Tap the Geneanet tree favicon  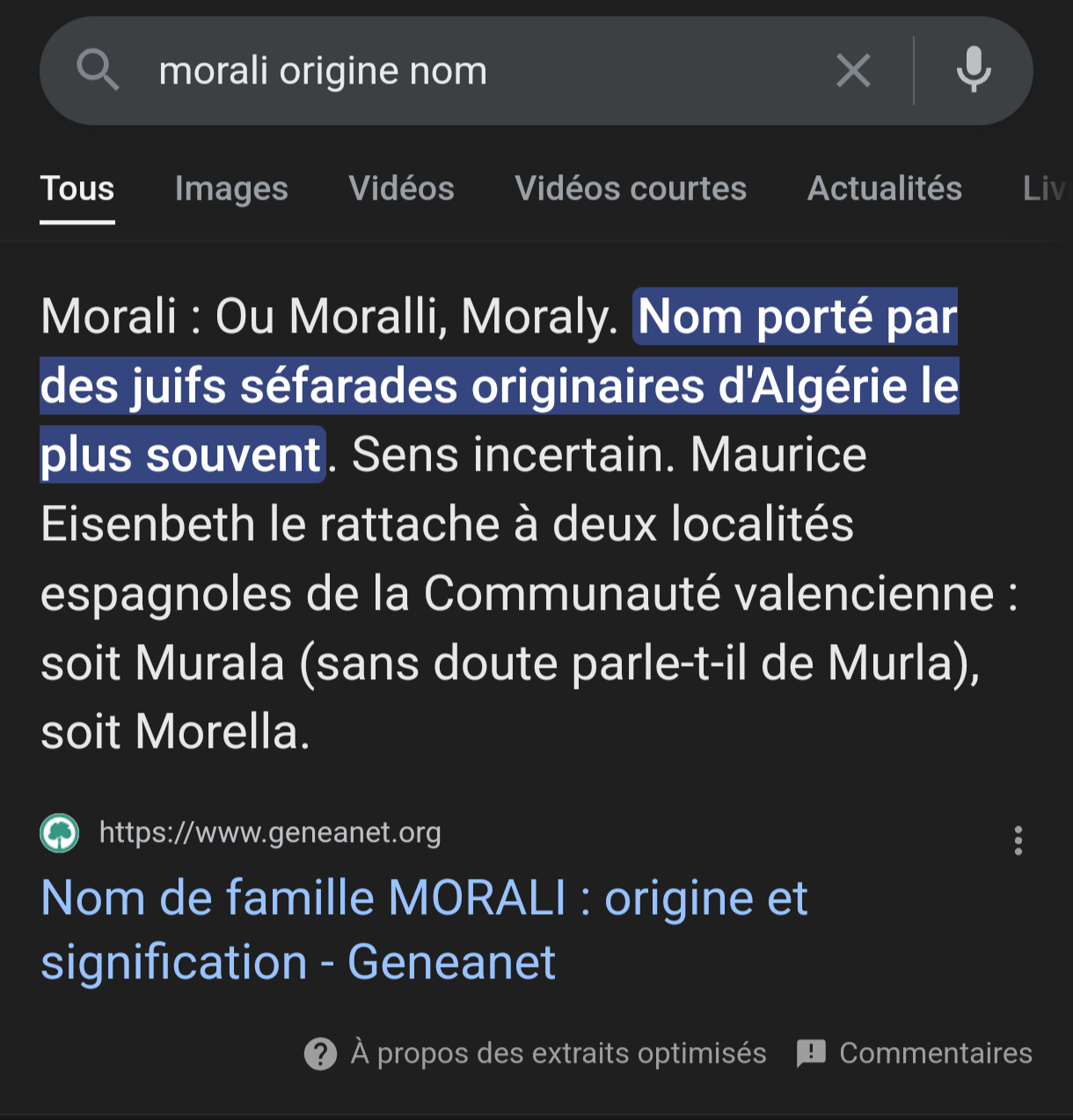(x=60, y=832)
